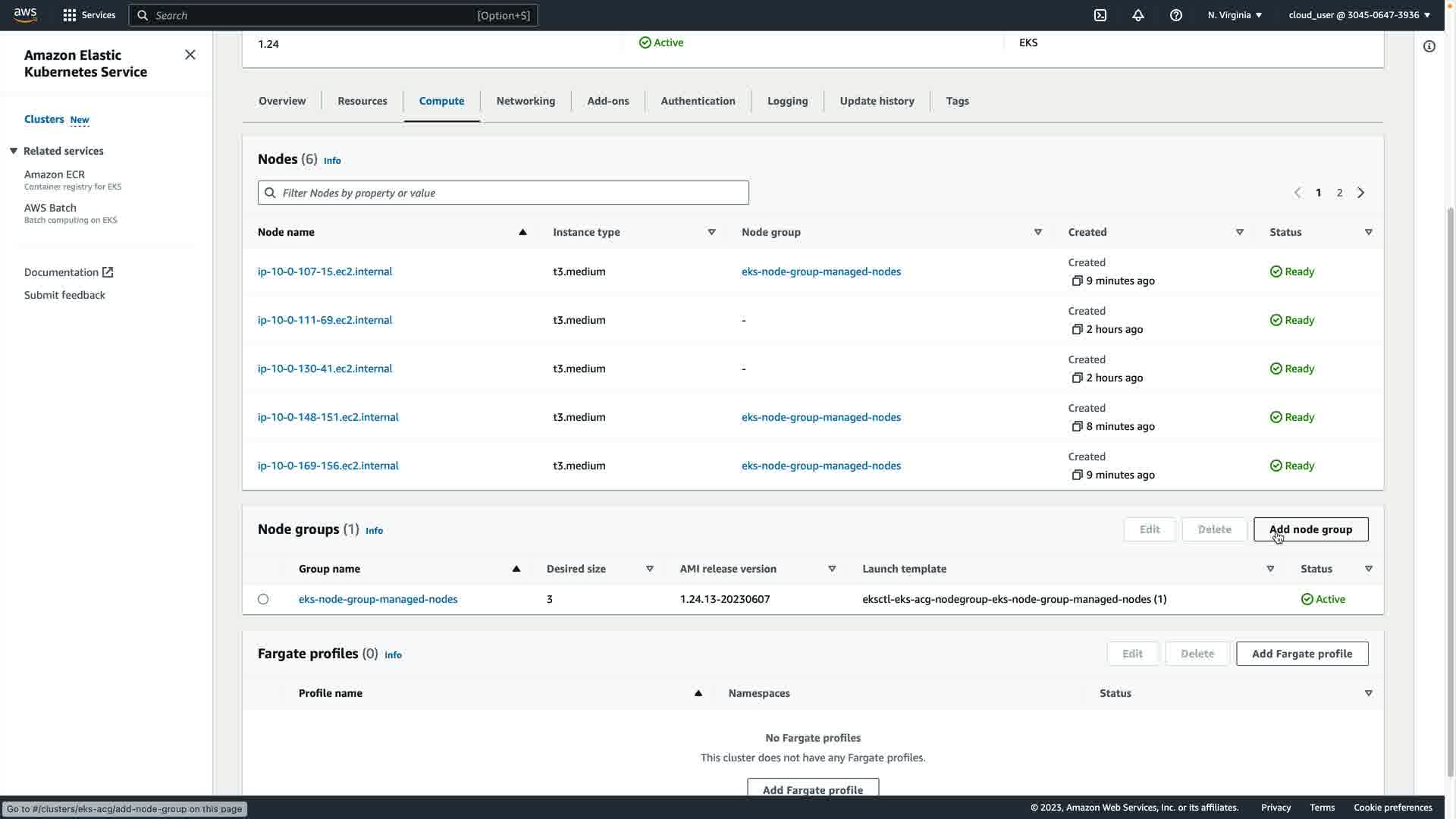Switch to the Networking tab
Viewport: 1456px width, 819px height.
(x=526, y=101)
